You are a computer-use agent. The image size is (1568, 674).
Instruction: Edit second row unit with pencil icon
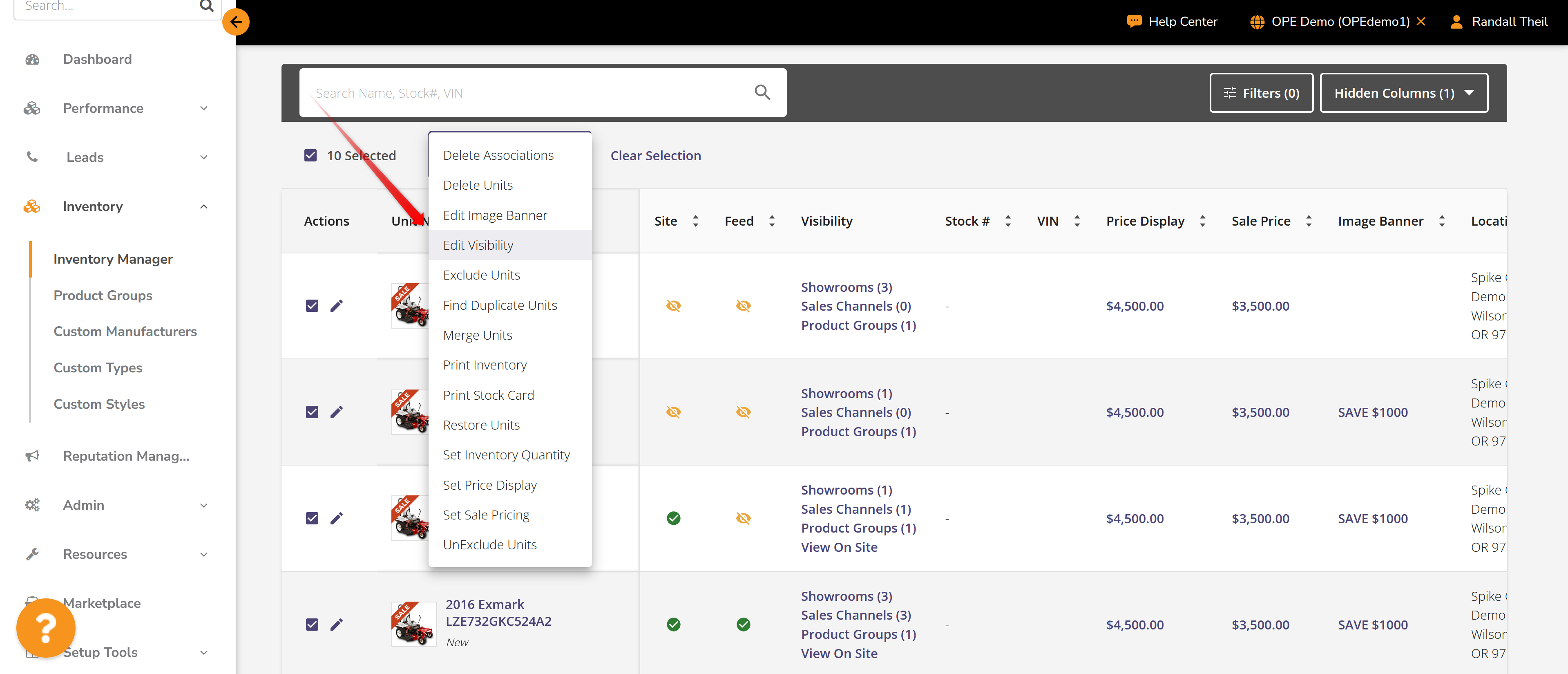click(x=337, y=412)
